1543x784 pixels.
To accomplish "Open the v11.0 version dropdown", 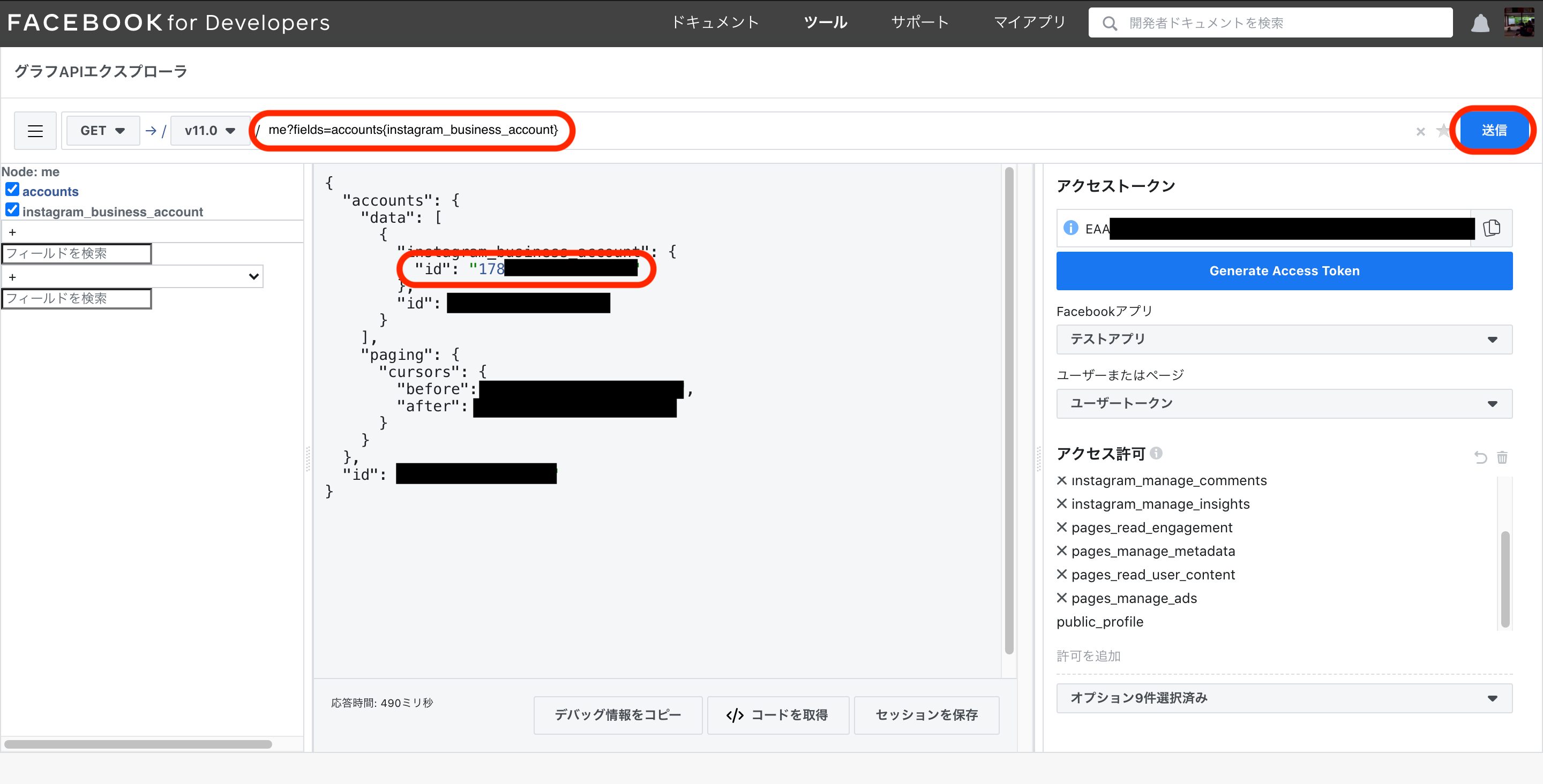I will 209,131.
